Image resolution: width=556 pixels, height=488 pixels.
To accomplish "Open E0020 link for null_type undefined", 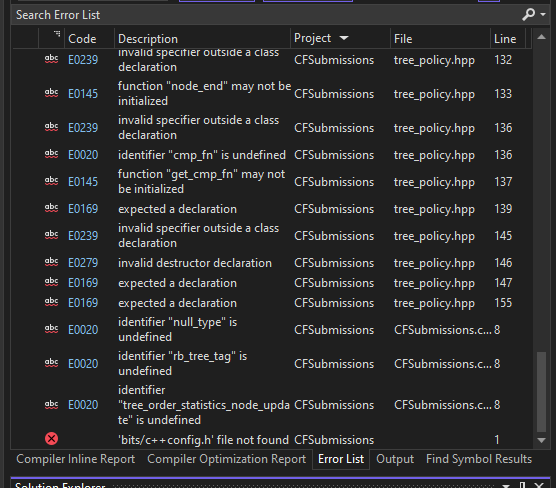I will (83, 330).
